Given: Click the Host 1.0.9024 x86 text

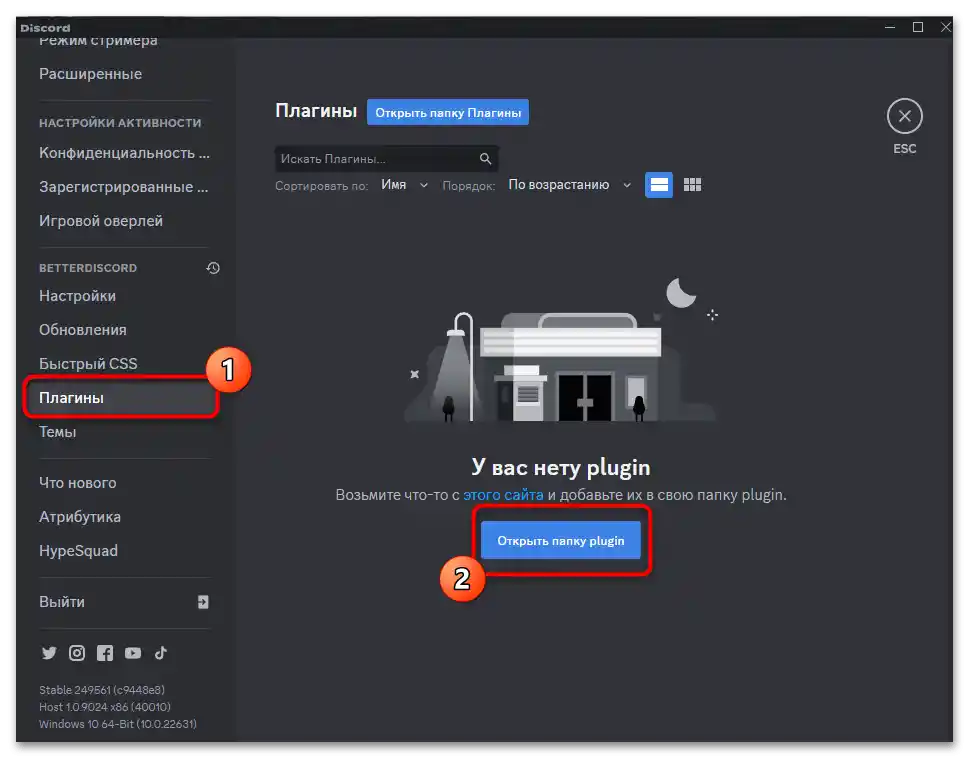Looking at the screenshot, I should [x=104, y=707].
